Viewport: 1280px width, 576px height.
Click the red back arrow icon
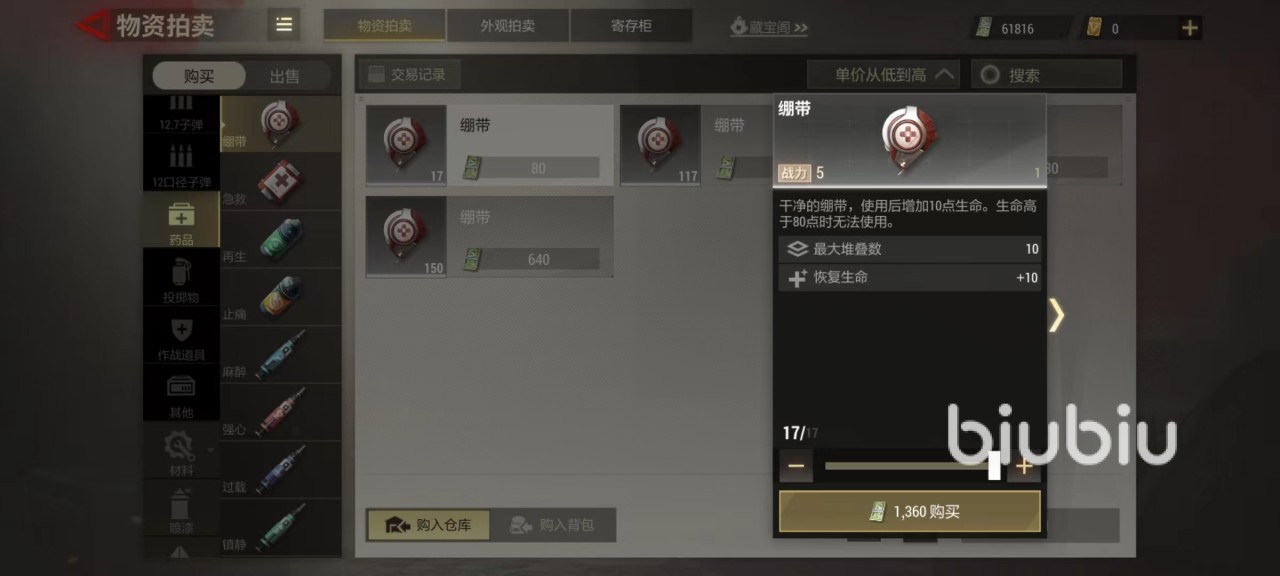click(x=93, y=25)
